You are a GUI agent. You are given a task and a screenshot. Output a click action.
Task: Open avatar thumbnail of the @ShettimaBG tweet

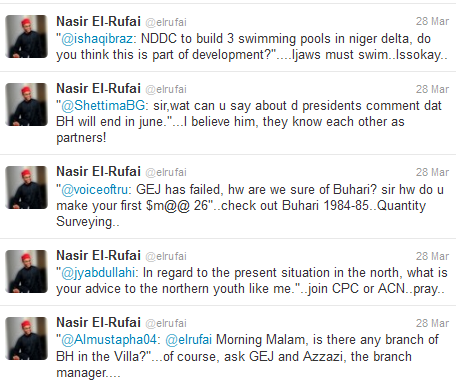26,104
